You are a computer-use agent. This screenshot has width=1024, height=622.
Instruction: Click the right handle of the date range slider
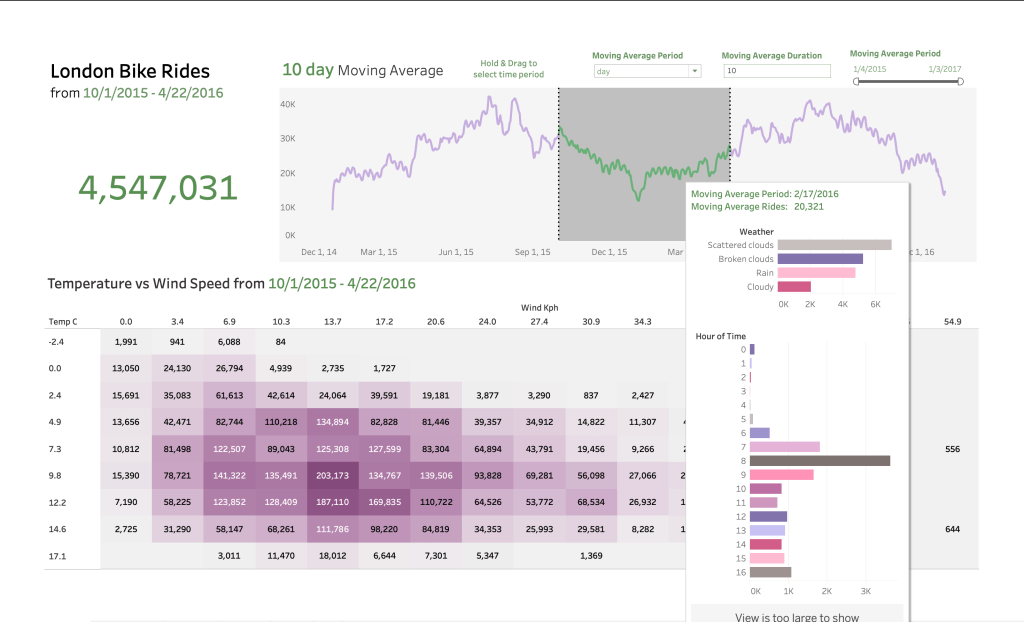(x=960, y=81)
